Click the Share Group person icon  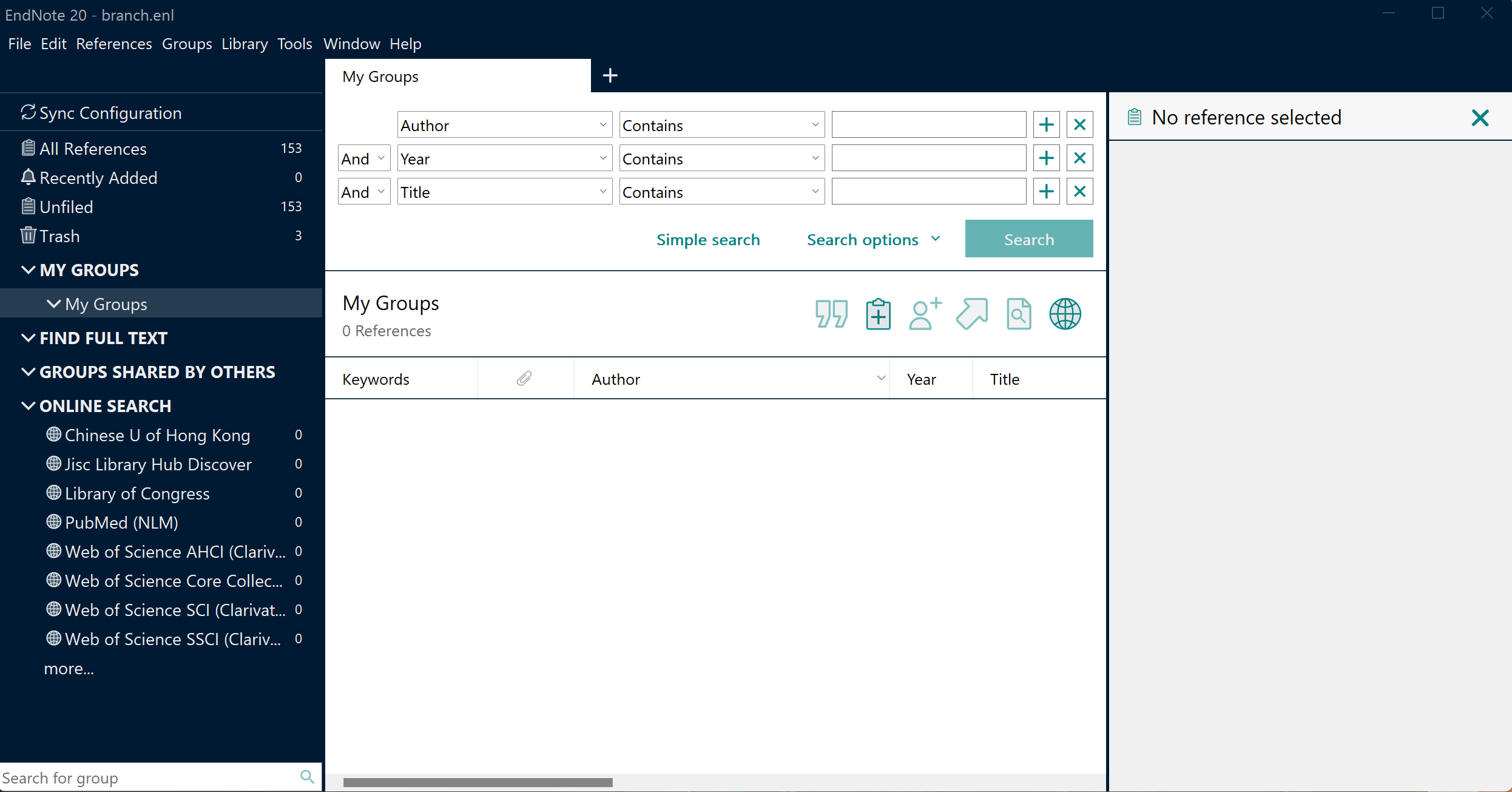tap(925, 314)
